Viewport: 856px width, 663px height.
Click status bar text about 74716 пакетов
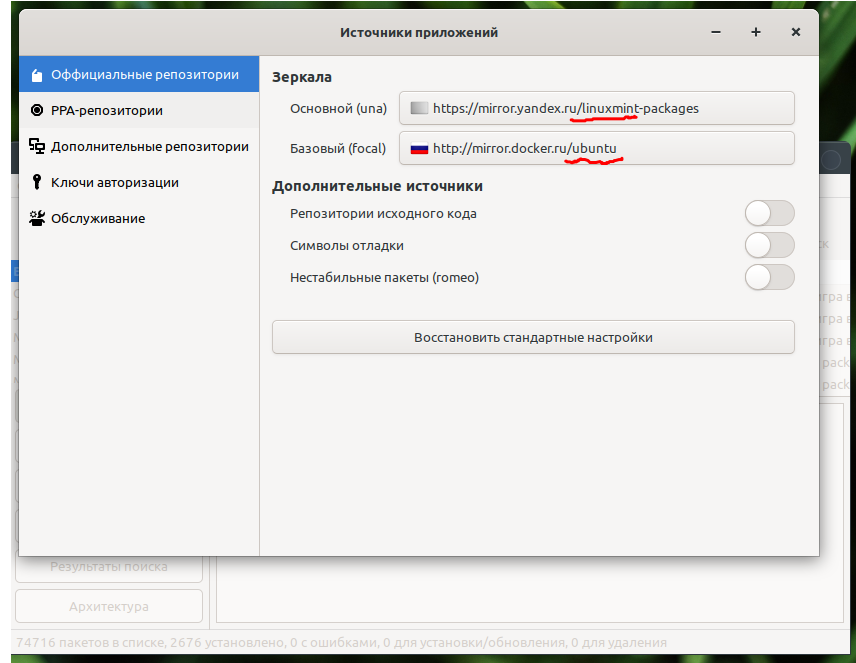(341, 643)
